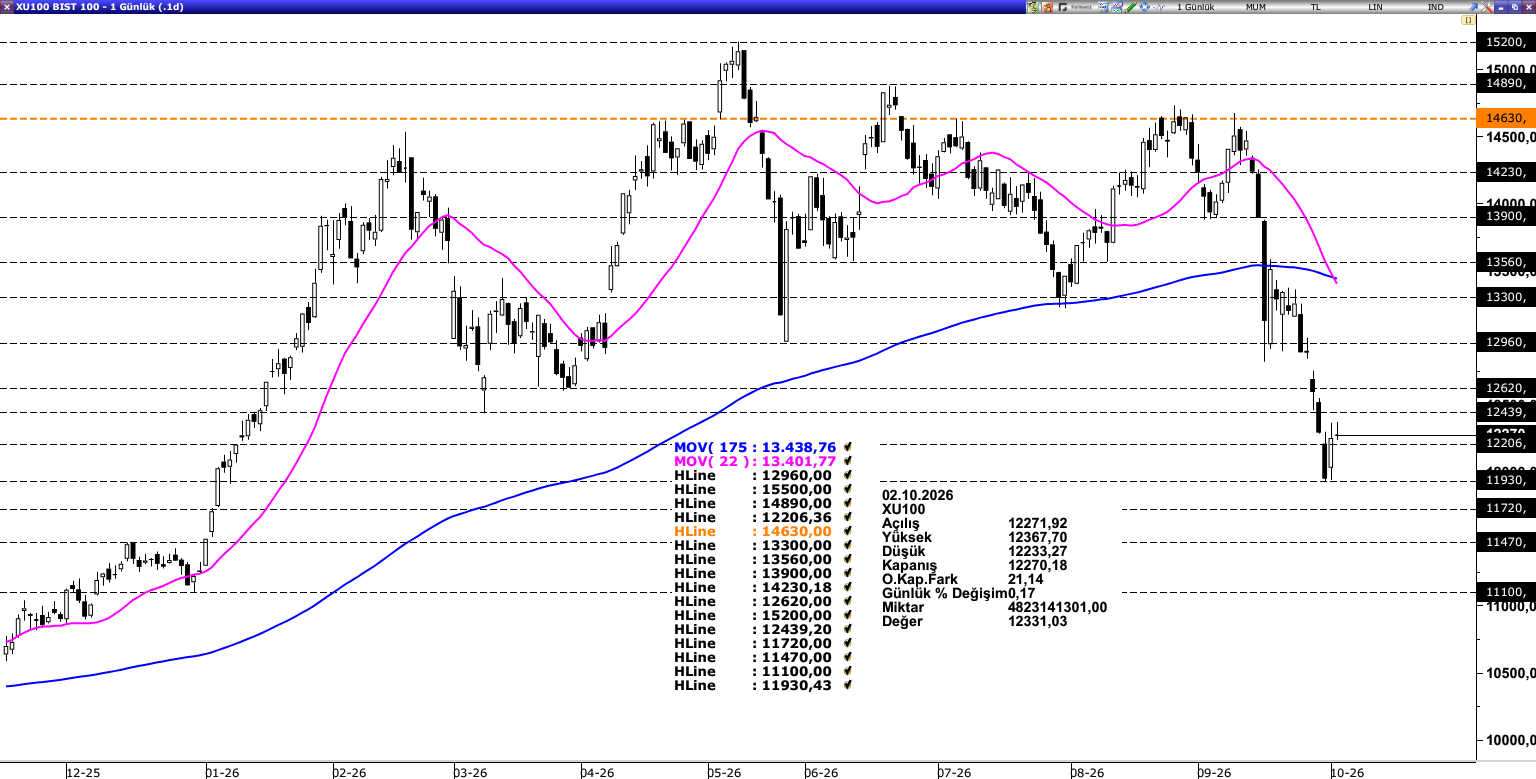Viewport: 1536px width, 779px height.
Task: Open the LIN scale selector
Action: point(1375,7)
